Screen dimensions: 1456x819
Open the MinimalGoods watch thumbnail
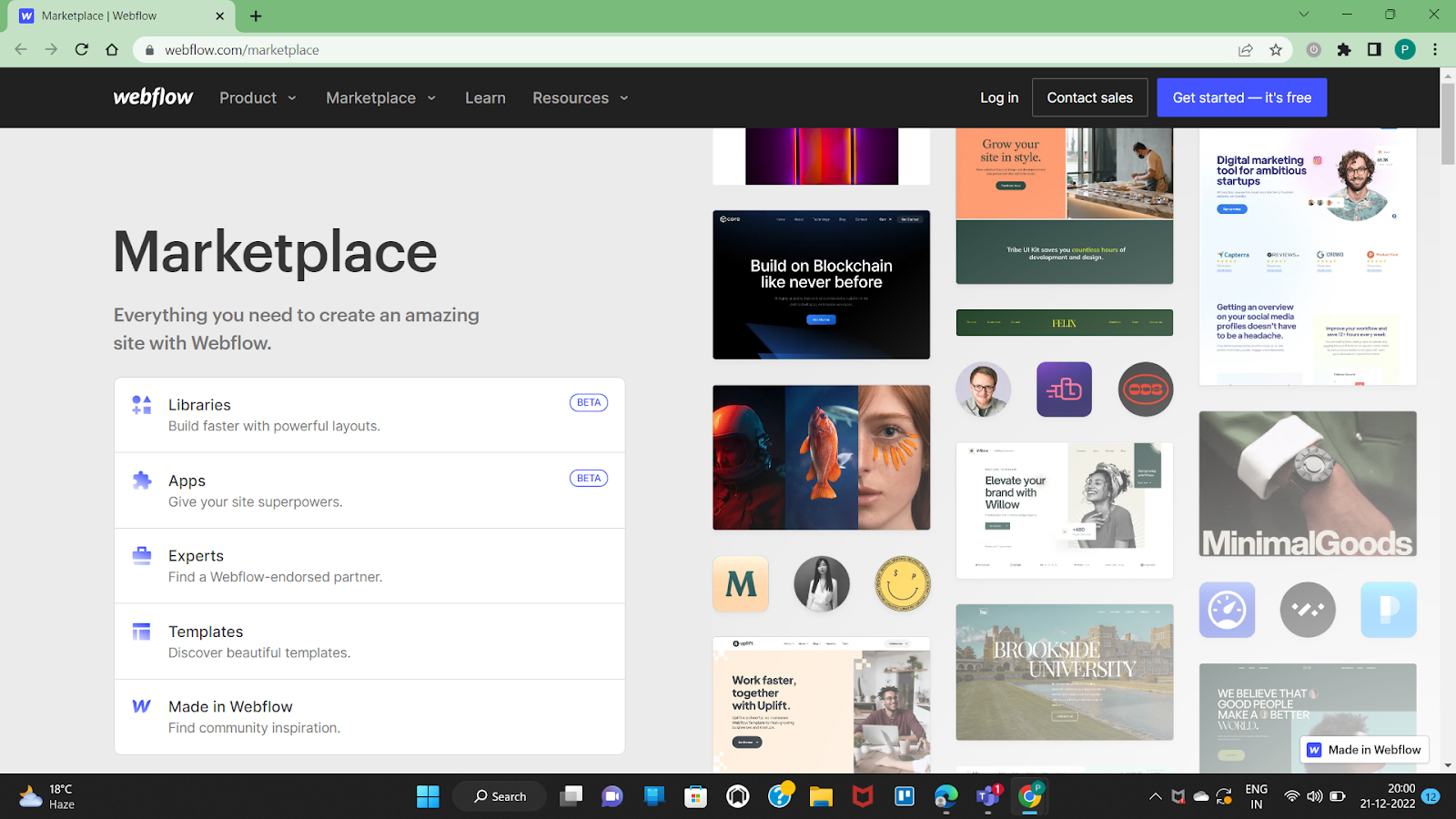(x=1308, y=483)
